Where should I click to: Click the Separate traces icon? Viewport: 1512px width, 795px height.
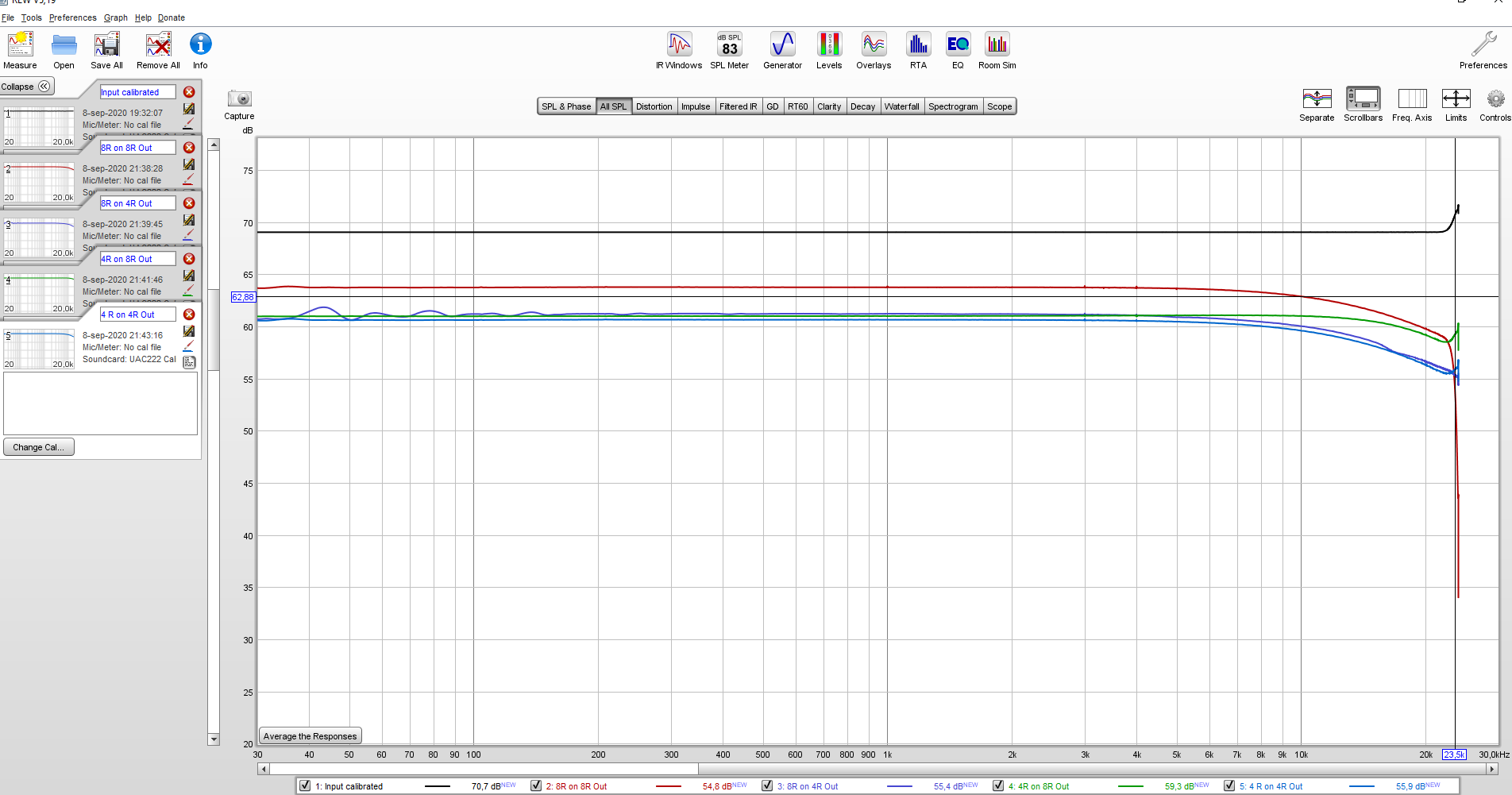[1317, 98]
